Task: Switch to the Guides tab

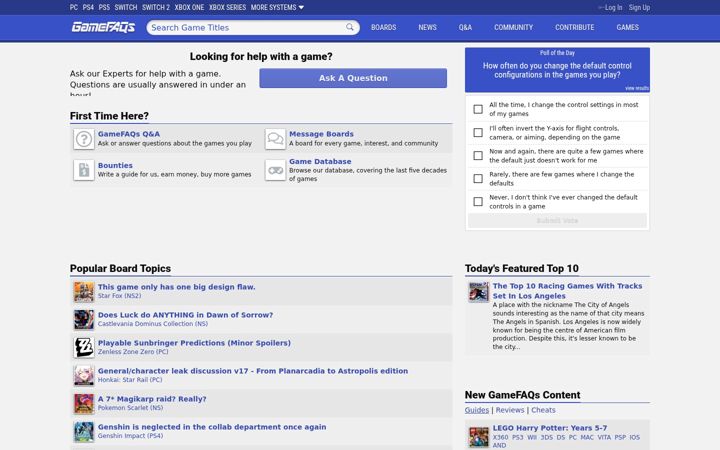Action: tap(477, 410)
